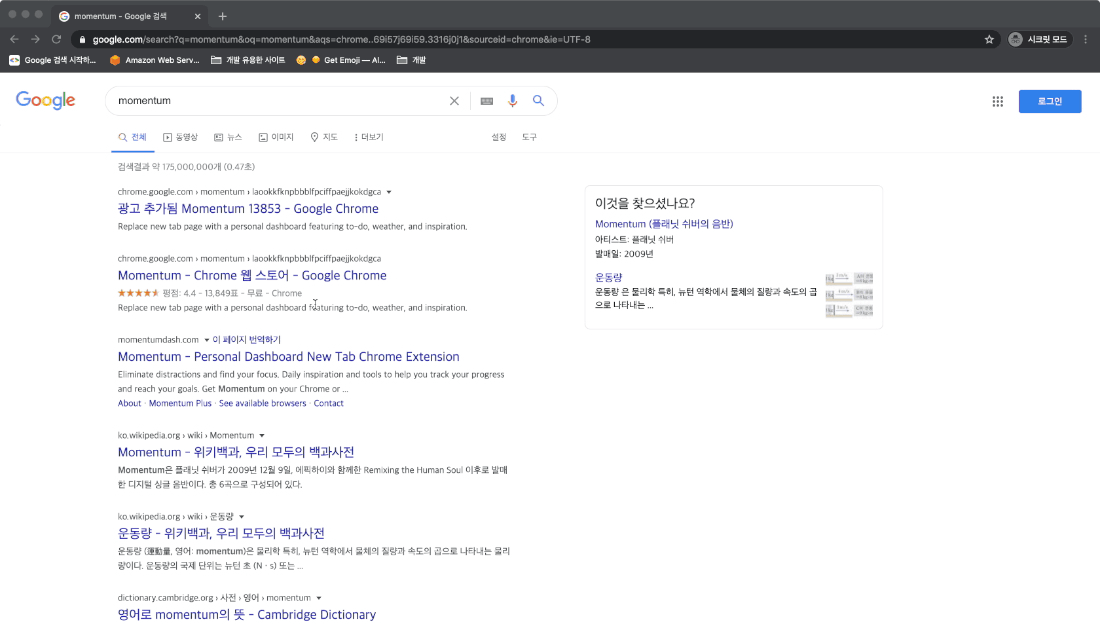Reload the page

[57, 39]
